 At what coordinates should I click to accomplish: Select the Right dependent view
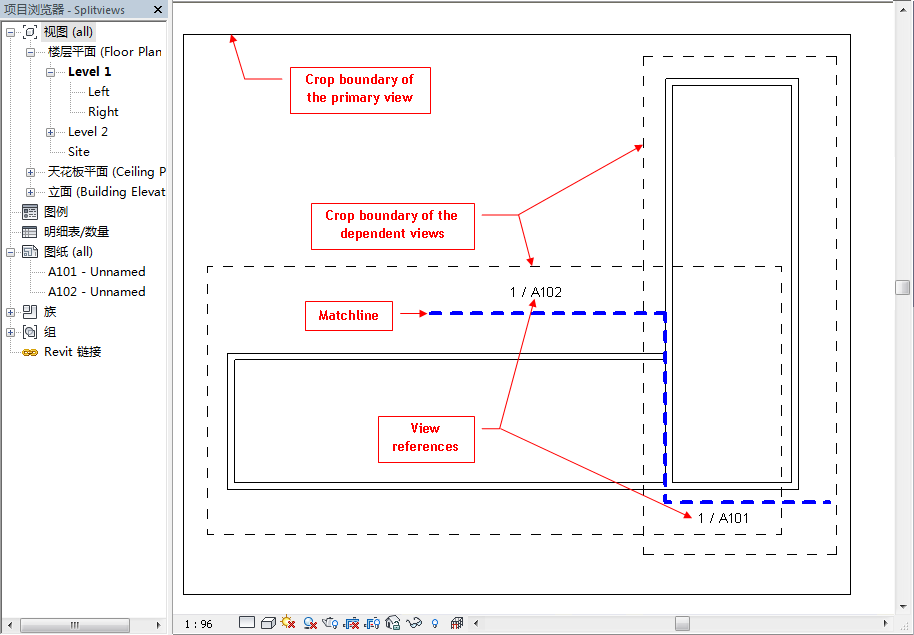pyautogui.click(x=103, y=111)
